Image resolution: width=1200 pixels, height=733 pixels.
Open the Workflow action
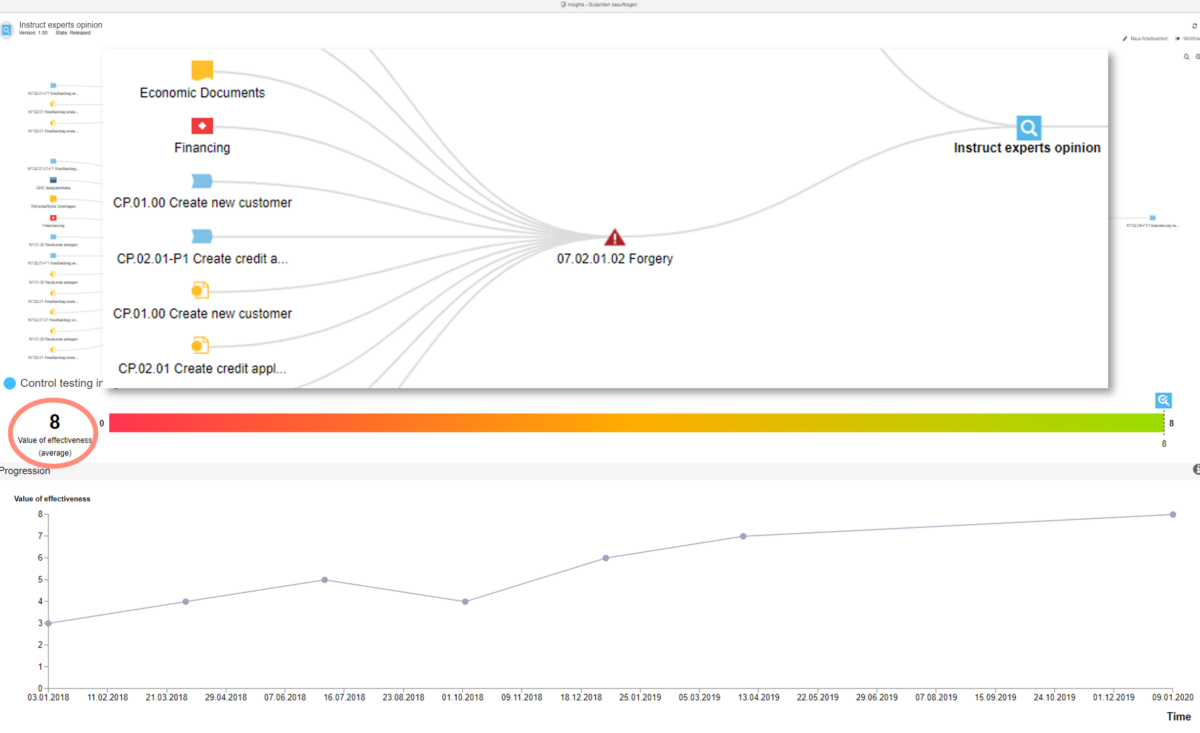pos(1188,39)
